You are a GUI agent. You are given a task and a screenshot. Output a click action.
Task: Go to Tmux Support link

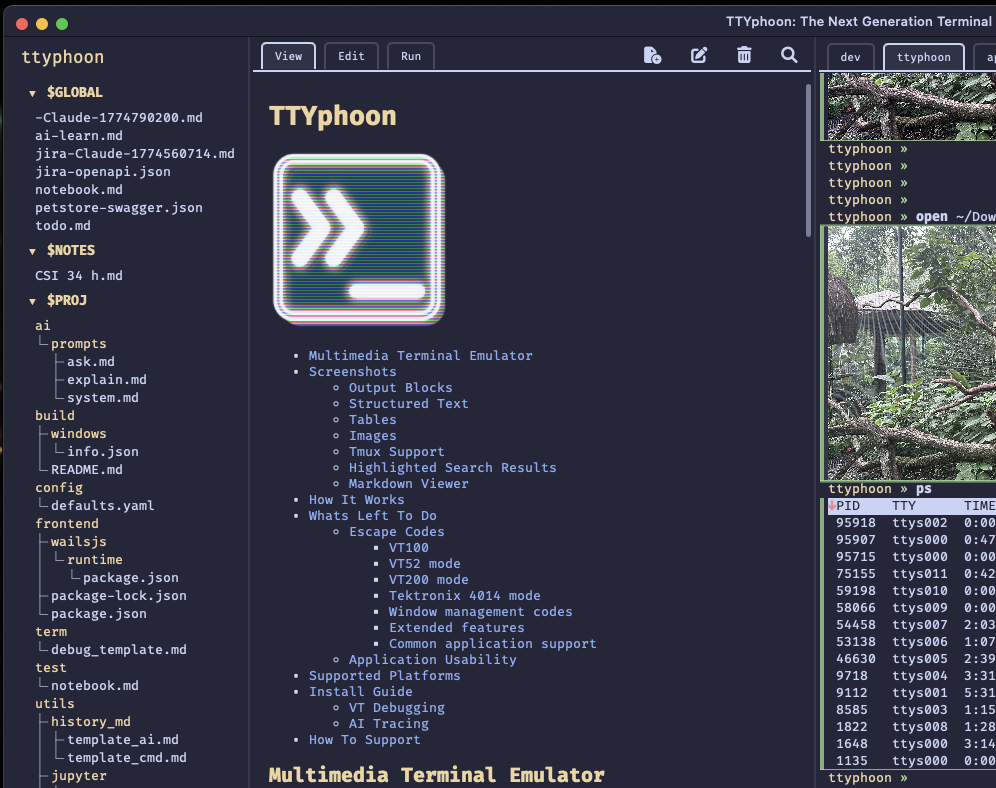[396, 451]
